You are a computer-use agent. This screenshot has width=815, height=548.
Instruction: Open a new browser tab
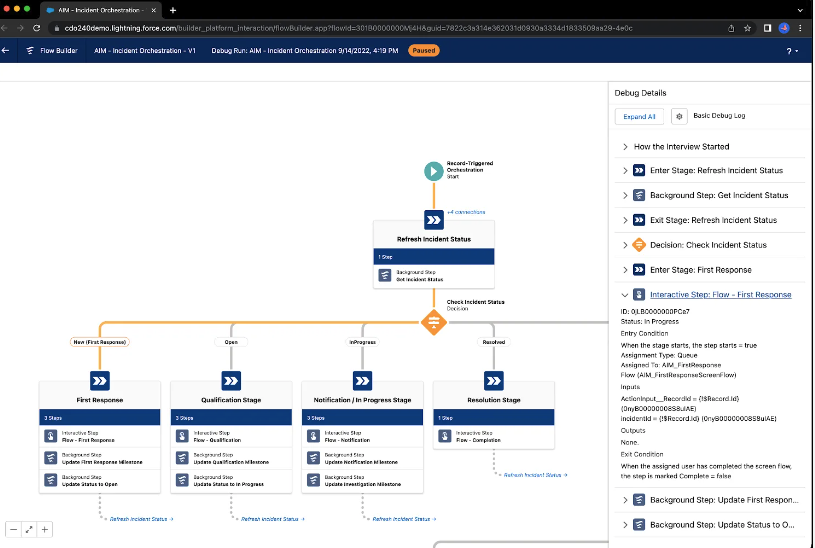[x=173, y=10]
